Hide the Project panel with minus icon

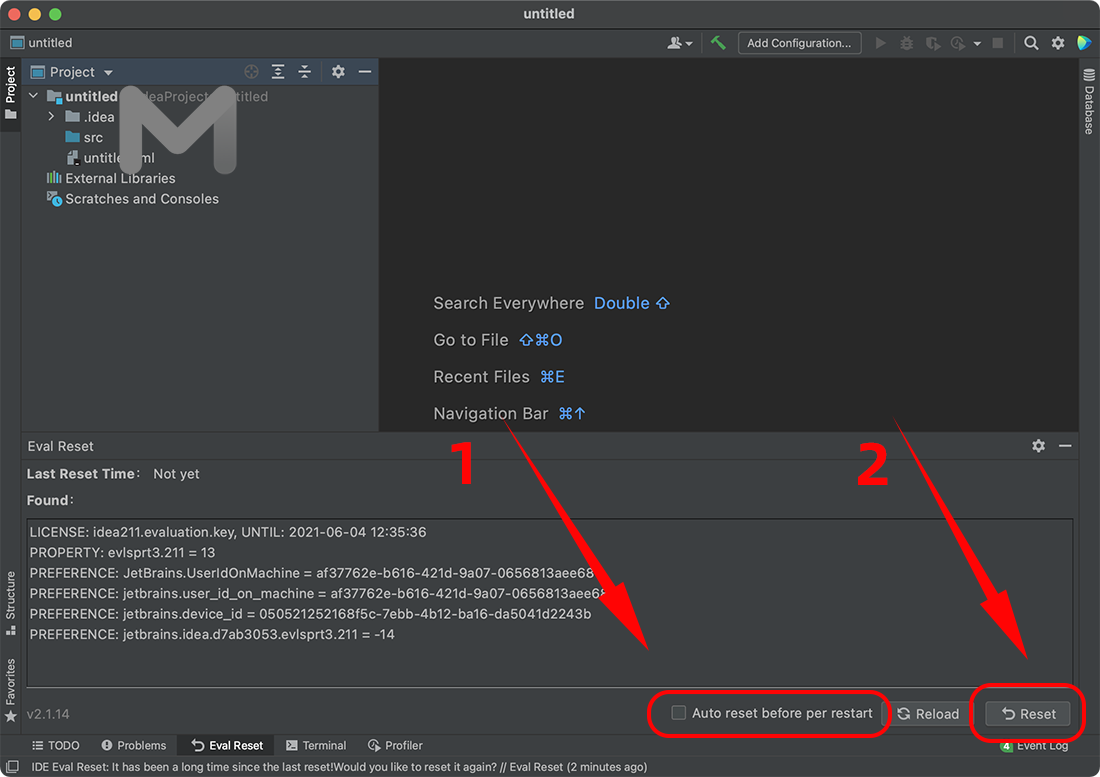point(365,72)
